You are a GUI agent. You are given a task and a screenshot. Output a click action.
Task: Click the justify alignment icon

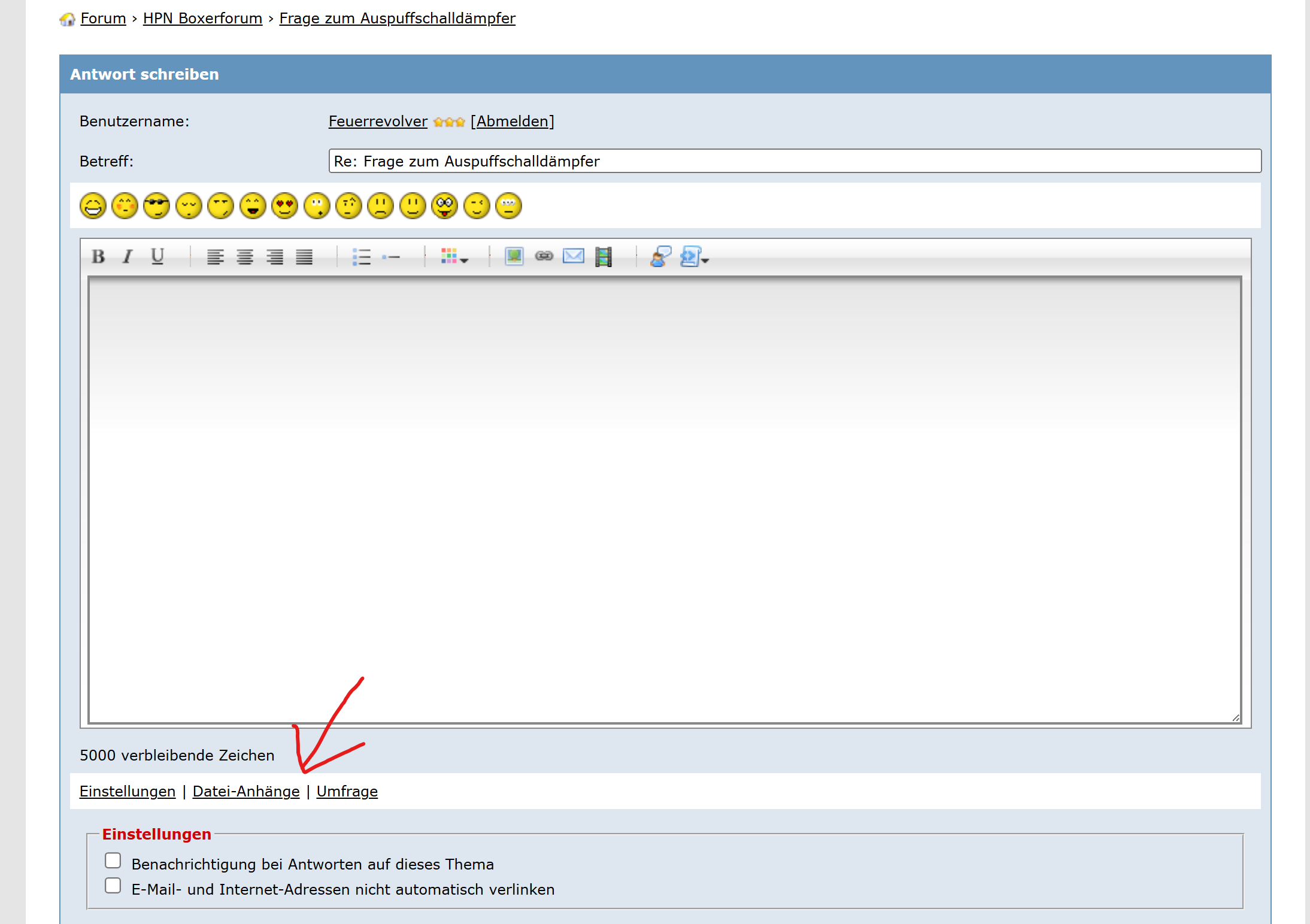[x=304, y=257]
